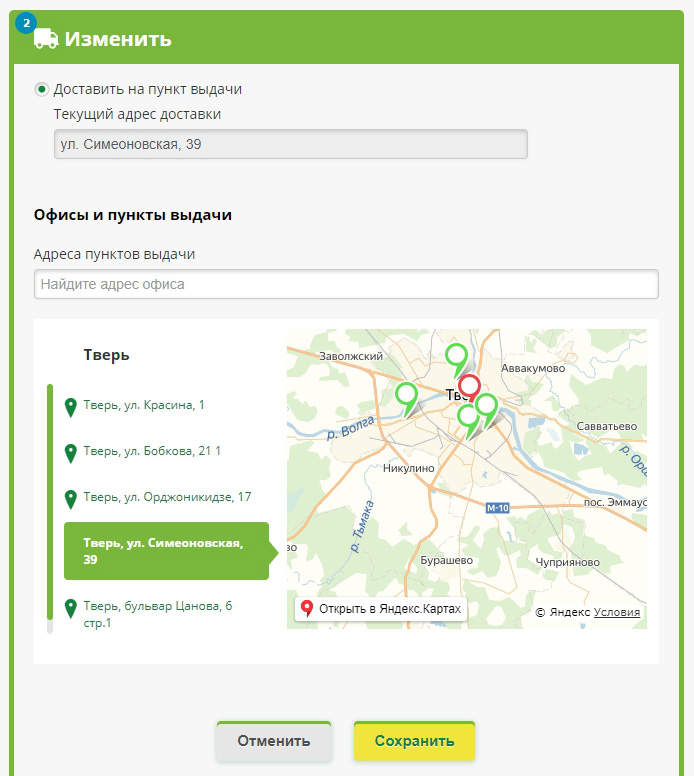The height and width of the screenshot is (776, 694).
Task: Click the 'Найдите адрес офиса' search field
Action: (346, 284)
